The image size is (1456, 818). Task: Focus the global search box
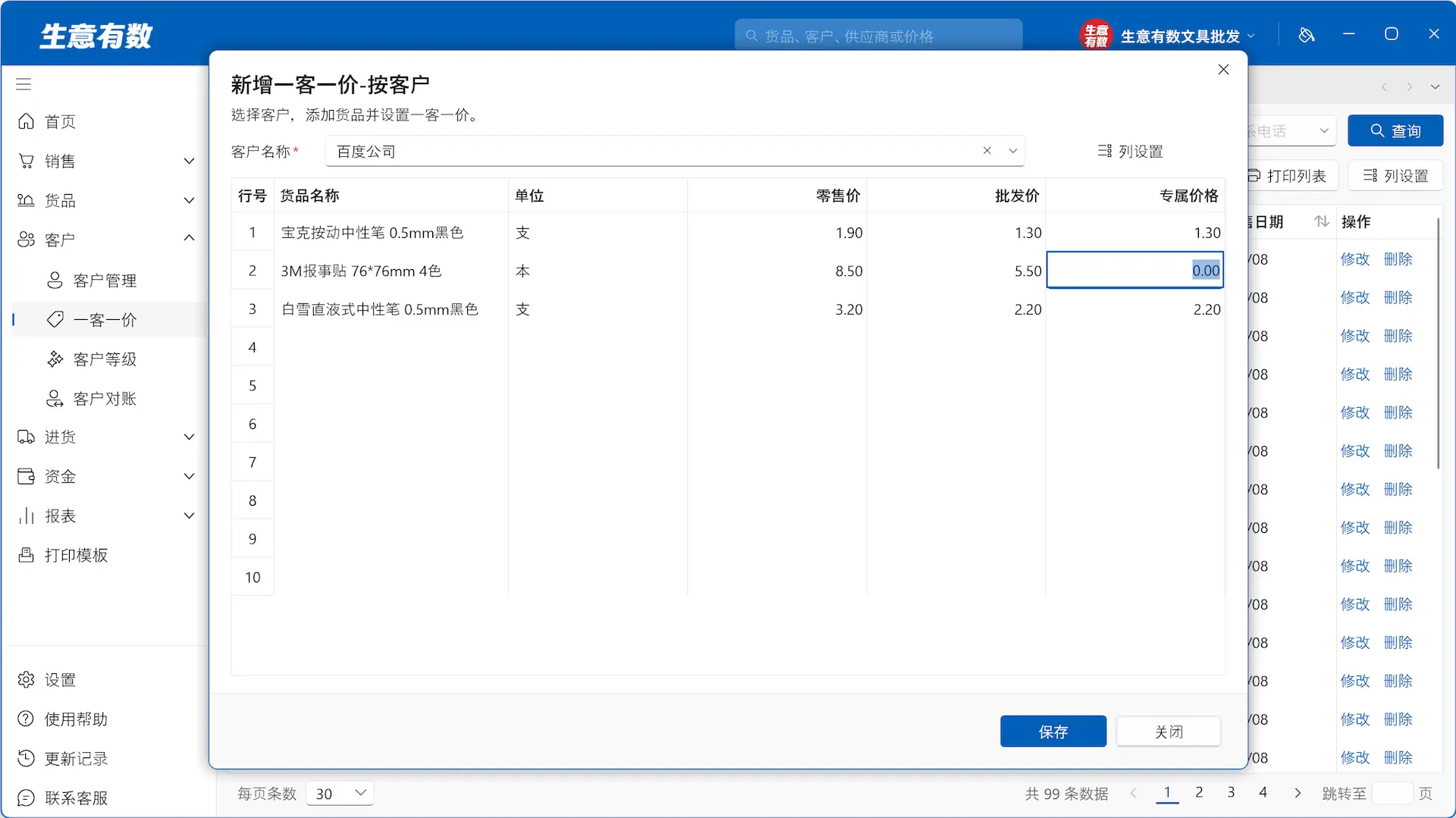click(x=878, y=36)
